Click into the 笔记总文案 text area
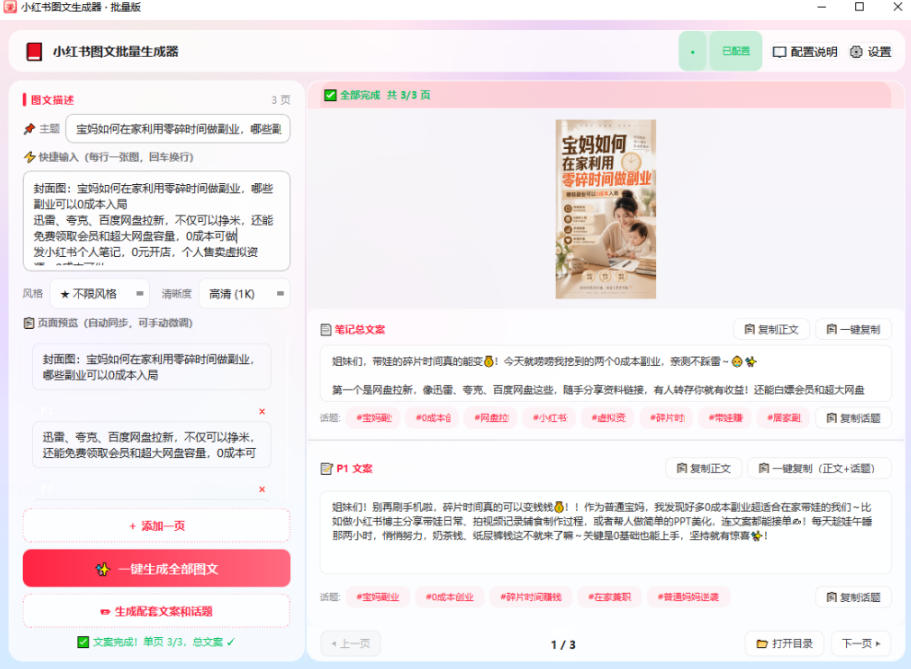Viewport: 911px width, 669px height. pos(605,374)
